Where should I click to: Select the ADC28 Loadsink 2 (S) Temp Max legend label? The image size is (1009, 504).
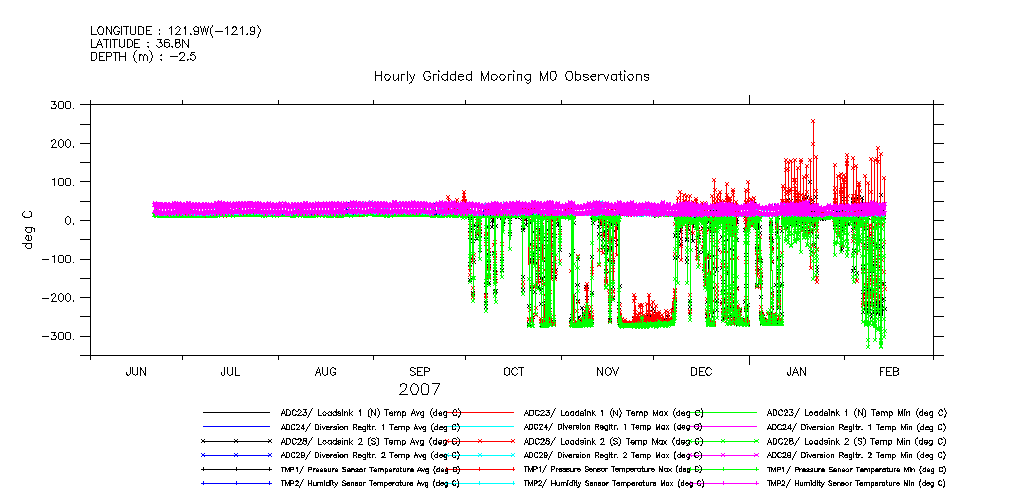(614, 440)
